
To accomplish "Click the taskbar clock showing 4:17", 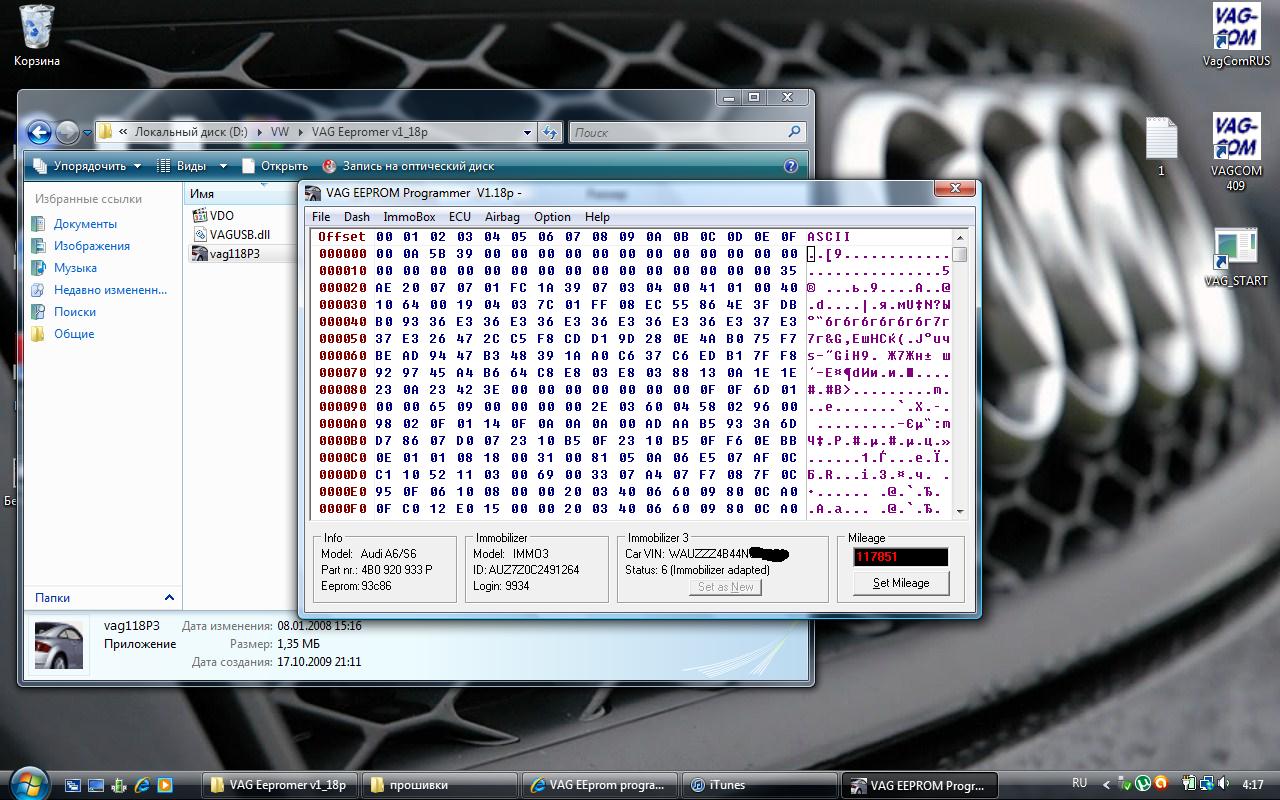I will coord(1254,785).
